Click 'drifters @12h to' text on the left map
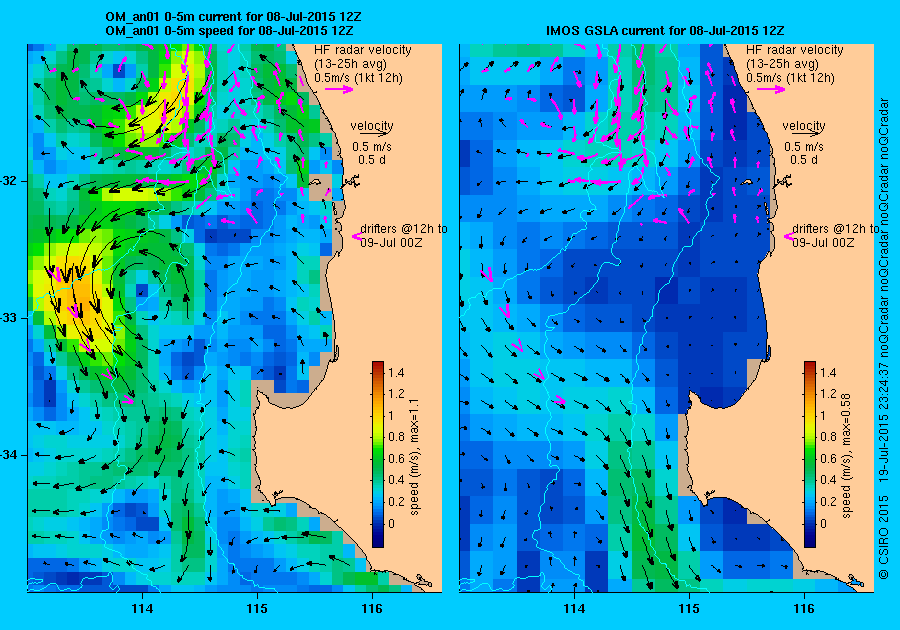Screen dimensions: 900x630 404,228
